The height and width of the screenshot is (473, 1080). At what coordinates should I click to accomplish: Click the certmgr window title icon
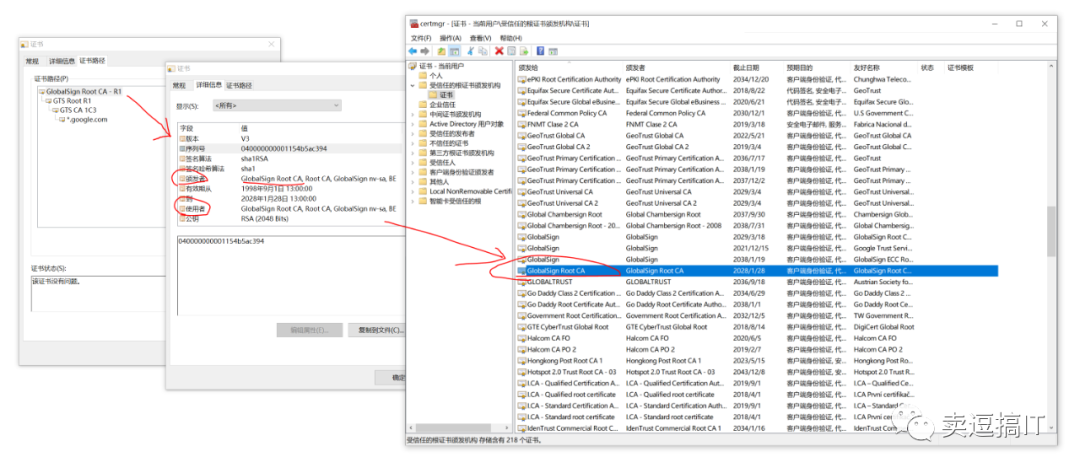pos(414,23)
